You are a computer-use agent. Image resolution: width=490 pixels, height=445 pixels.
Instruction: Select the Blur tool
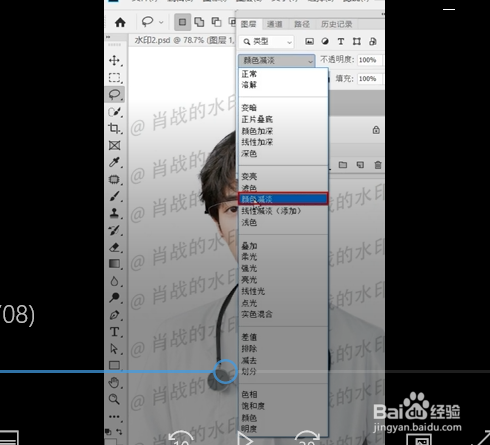[114, 281]
